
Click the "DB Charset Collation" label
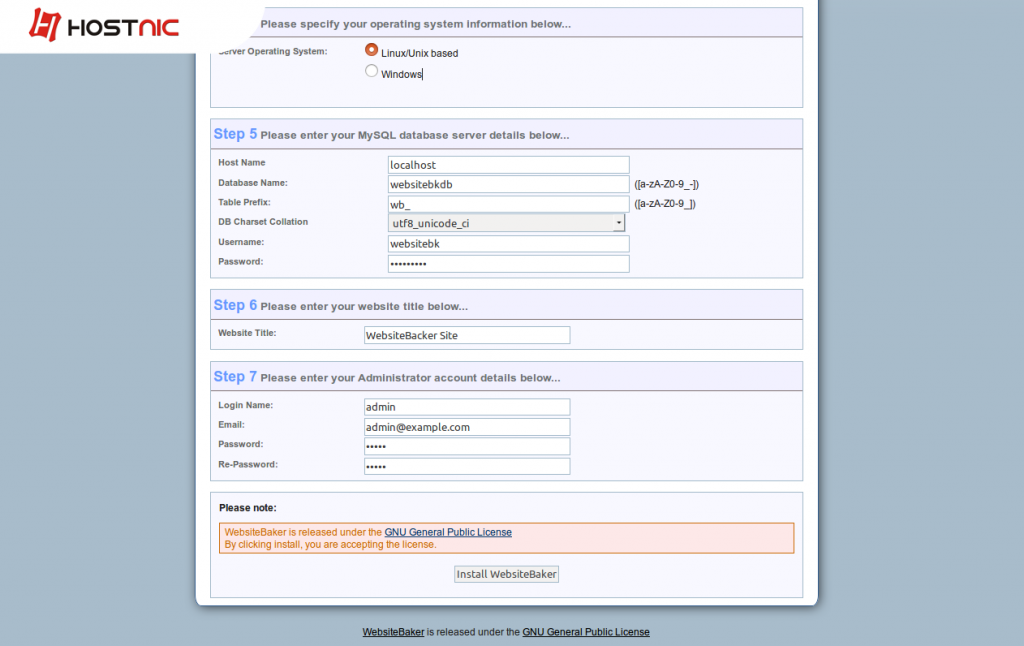[263, 222]
